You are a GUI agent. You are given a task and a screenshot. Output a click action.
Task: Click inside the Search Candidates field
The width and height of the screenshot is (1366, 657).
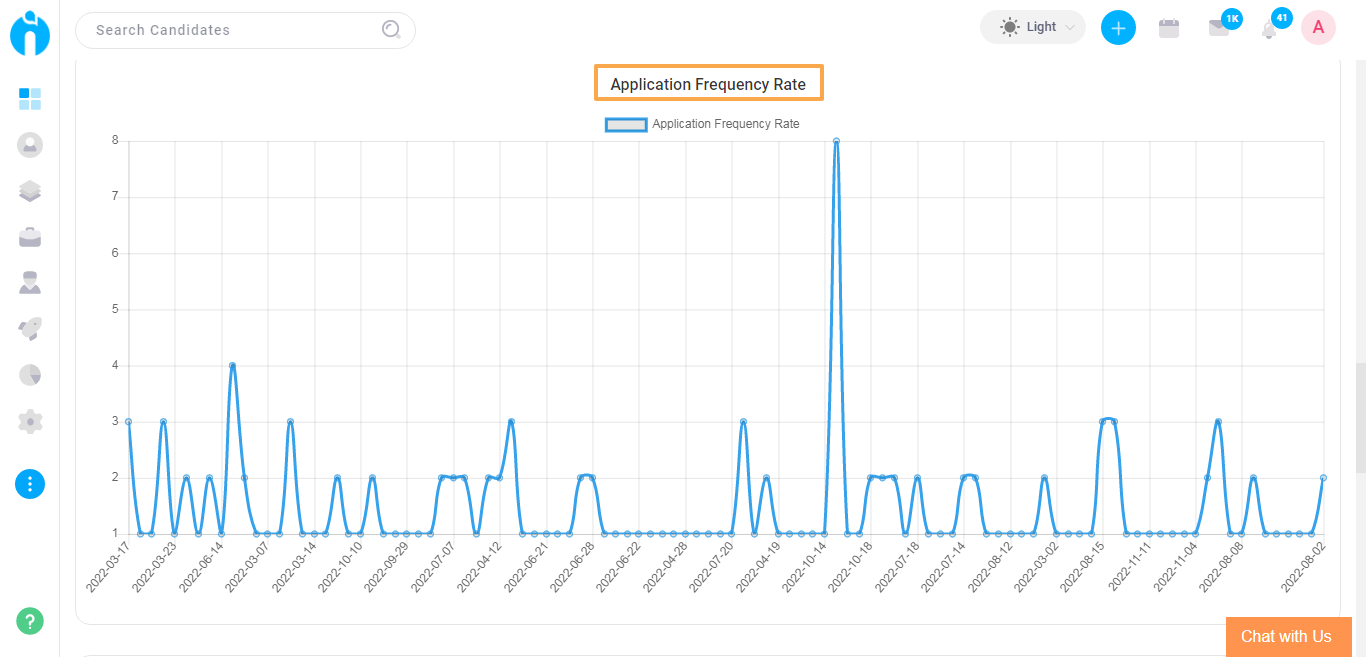[220, 30]
